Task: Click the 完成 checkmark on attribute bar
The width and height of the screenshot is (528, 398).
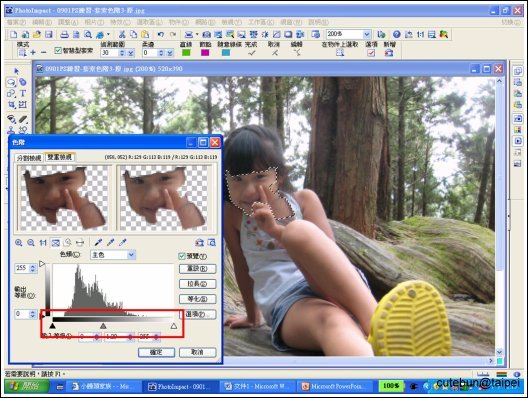Action: (x=251, y=53)
